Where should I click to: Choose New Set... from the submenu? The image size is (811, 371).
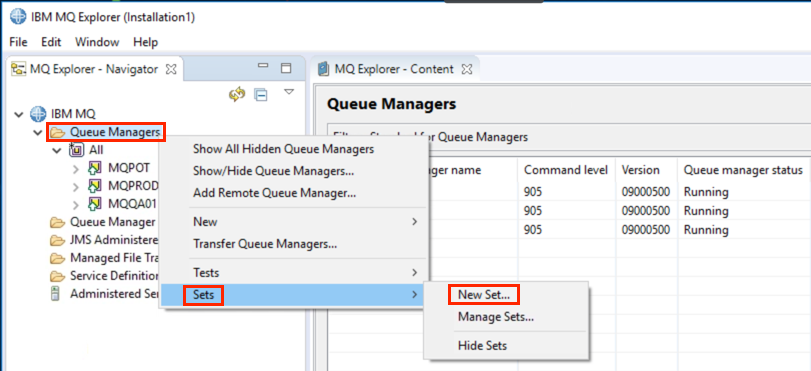(x=484, y=294)
